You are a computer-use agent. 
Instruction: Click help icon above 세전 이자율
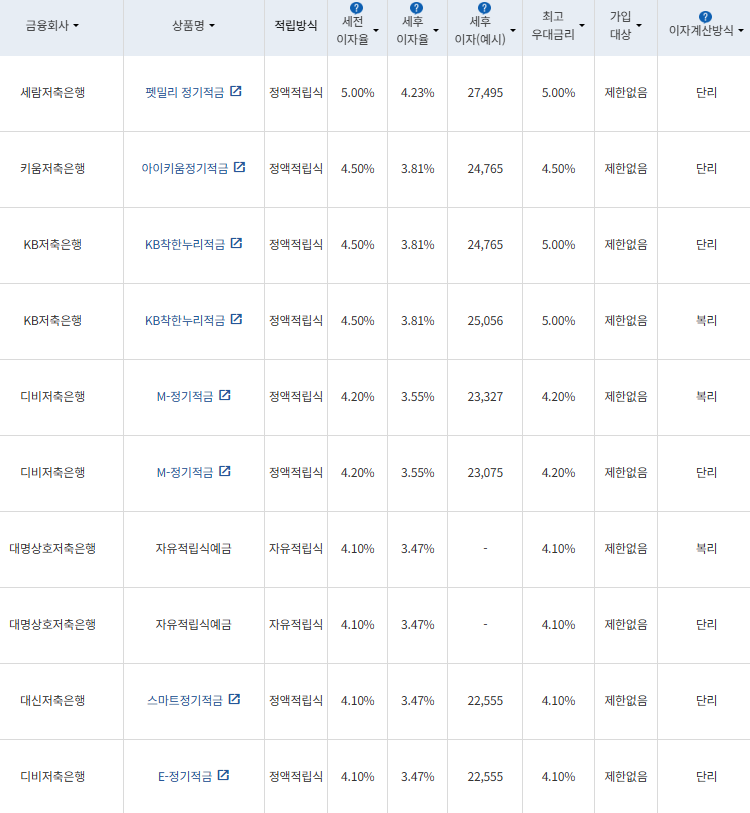tap(357, 8)
